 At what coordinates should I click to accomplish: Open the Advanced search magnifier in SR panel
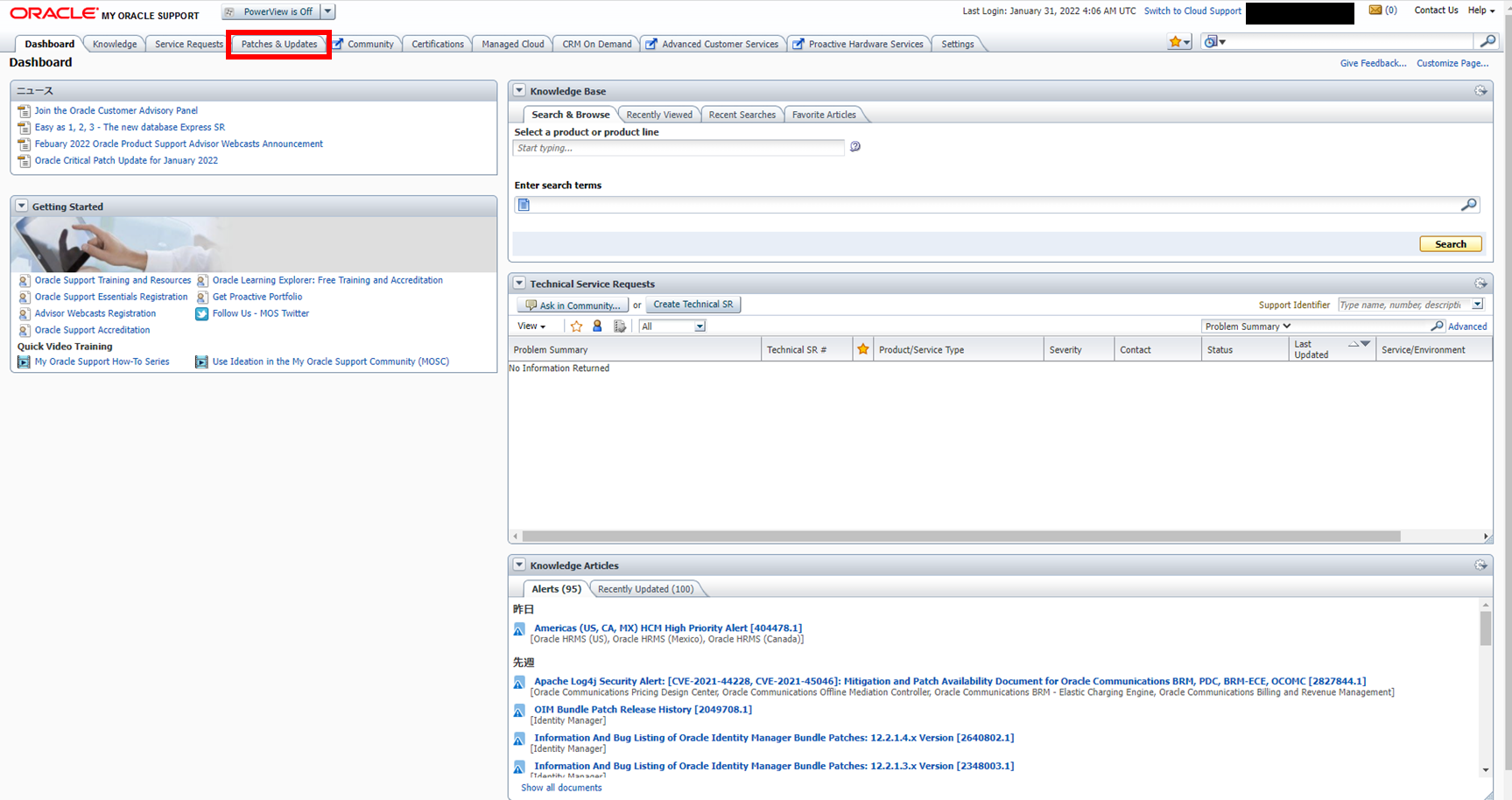pos(1438,326)
